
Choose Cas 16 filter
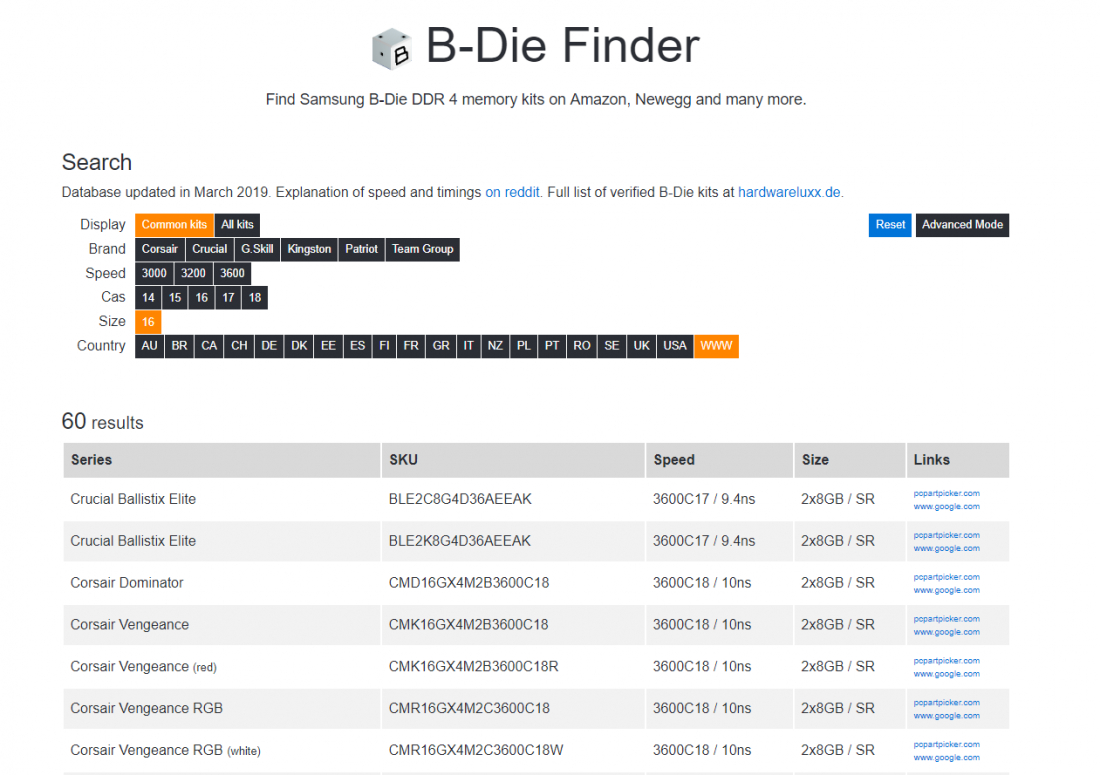[x=201, y=297]
